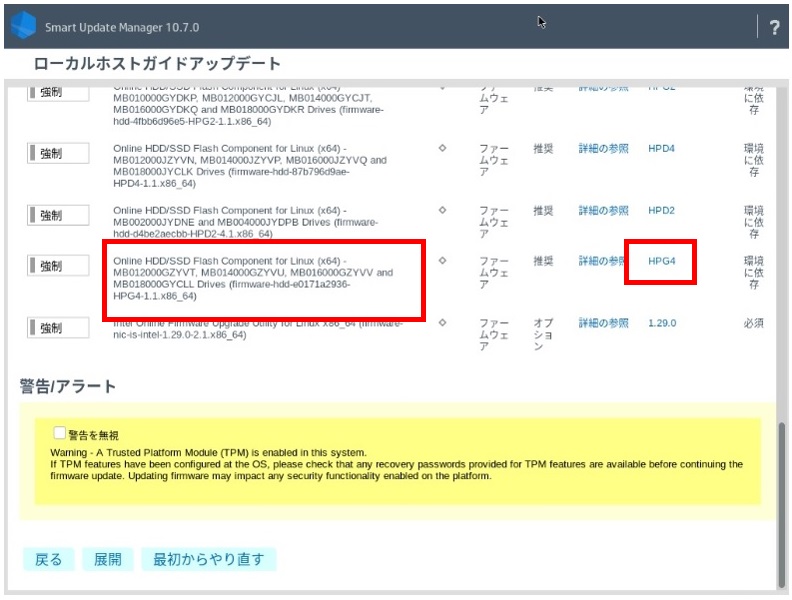Click the vertical scrollbar thumb on the right
792x600 pixels.
click(x=782, y=503)
